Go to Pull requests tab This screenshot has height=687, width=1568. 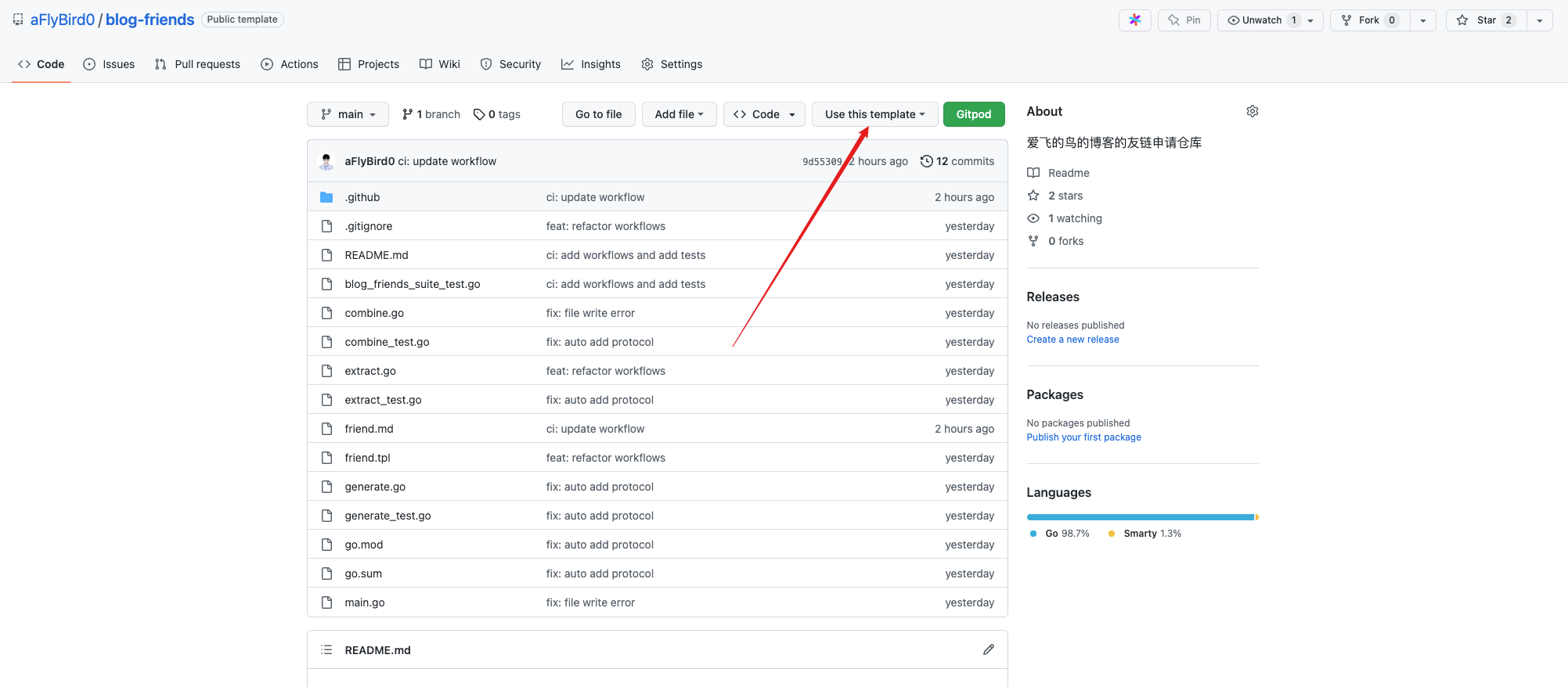(197, 64)
